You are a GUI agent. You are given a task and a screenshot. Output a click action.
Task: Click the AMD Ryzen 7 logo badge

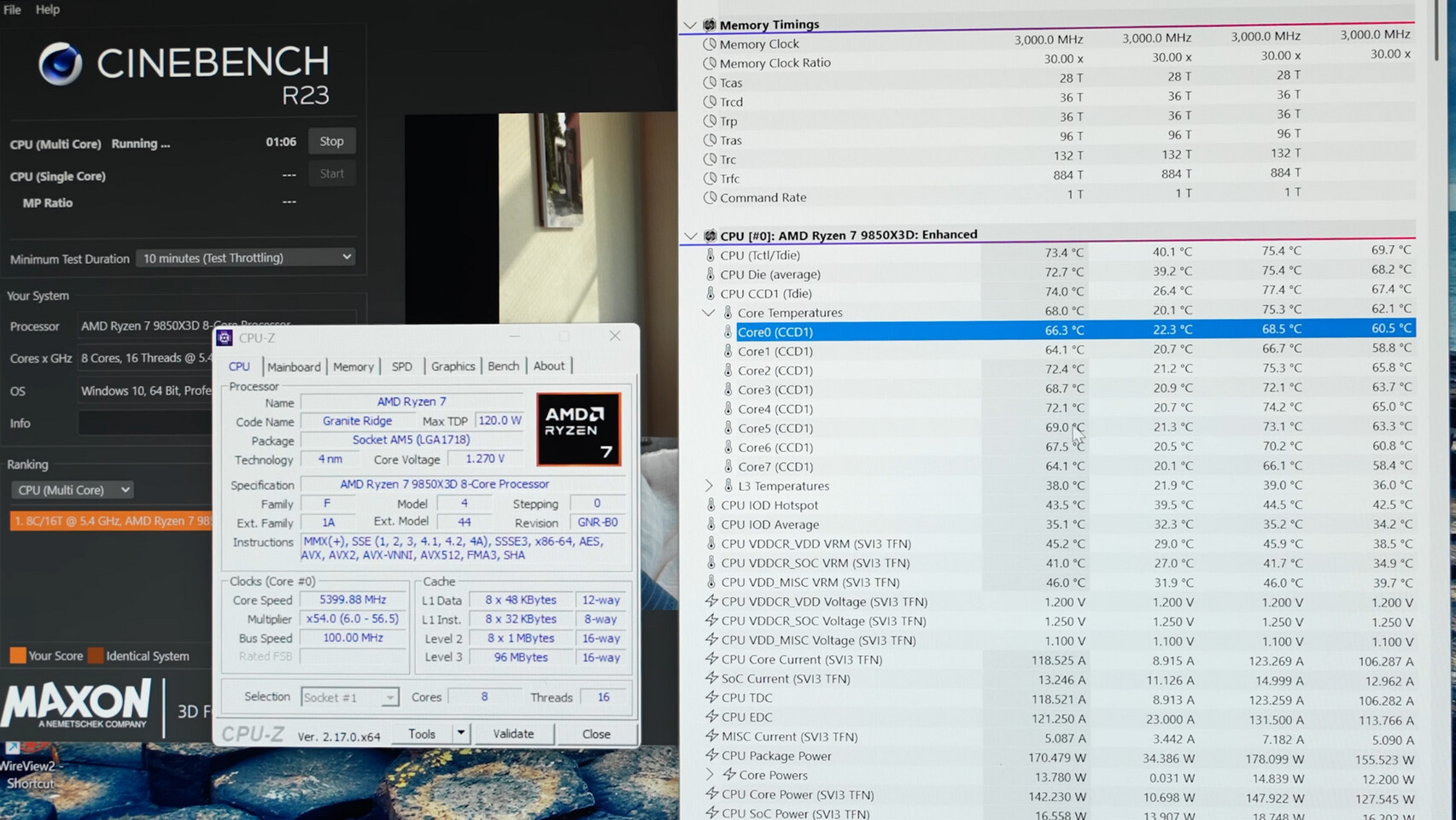click(x=578, y=429)
